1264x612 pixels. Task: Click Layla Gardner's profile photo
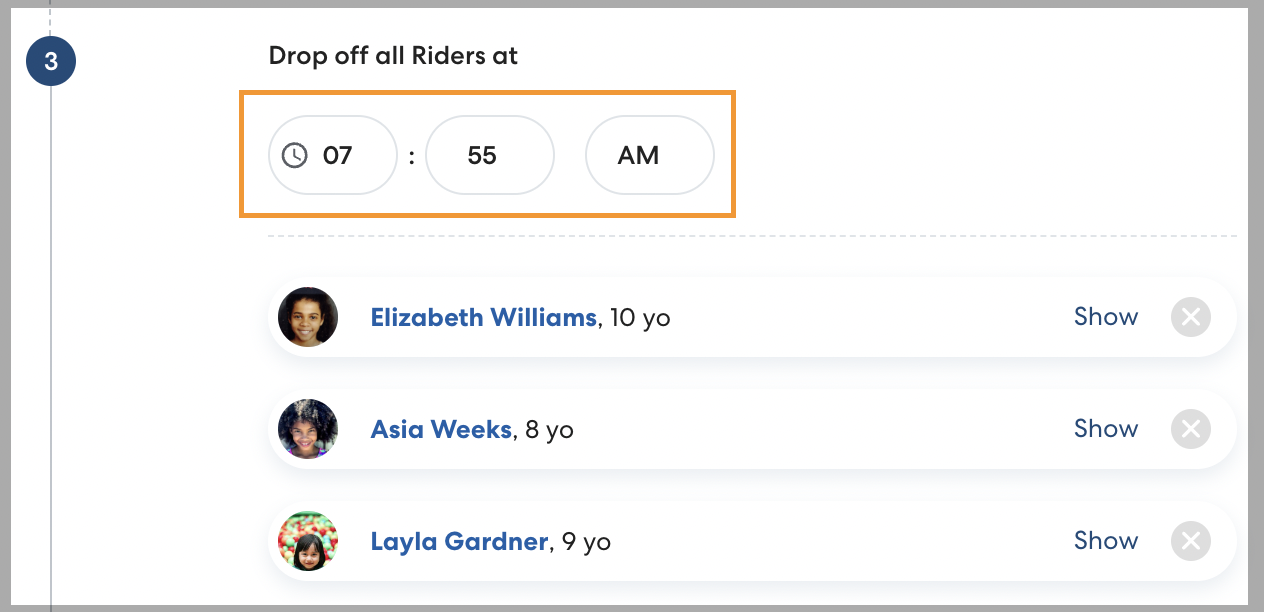click(x=308, y=541)
